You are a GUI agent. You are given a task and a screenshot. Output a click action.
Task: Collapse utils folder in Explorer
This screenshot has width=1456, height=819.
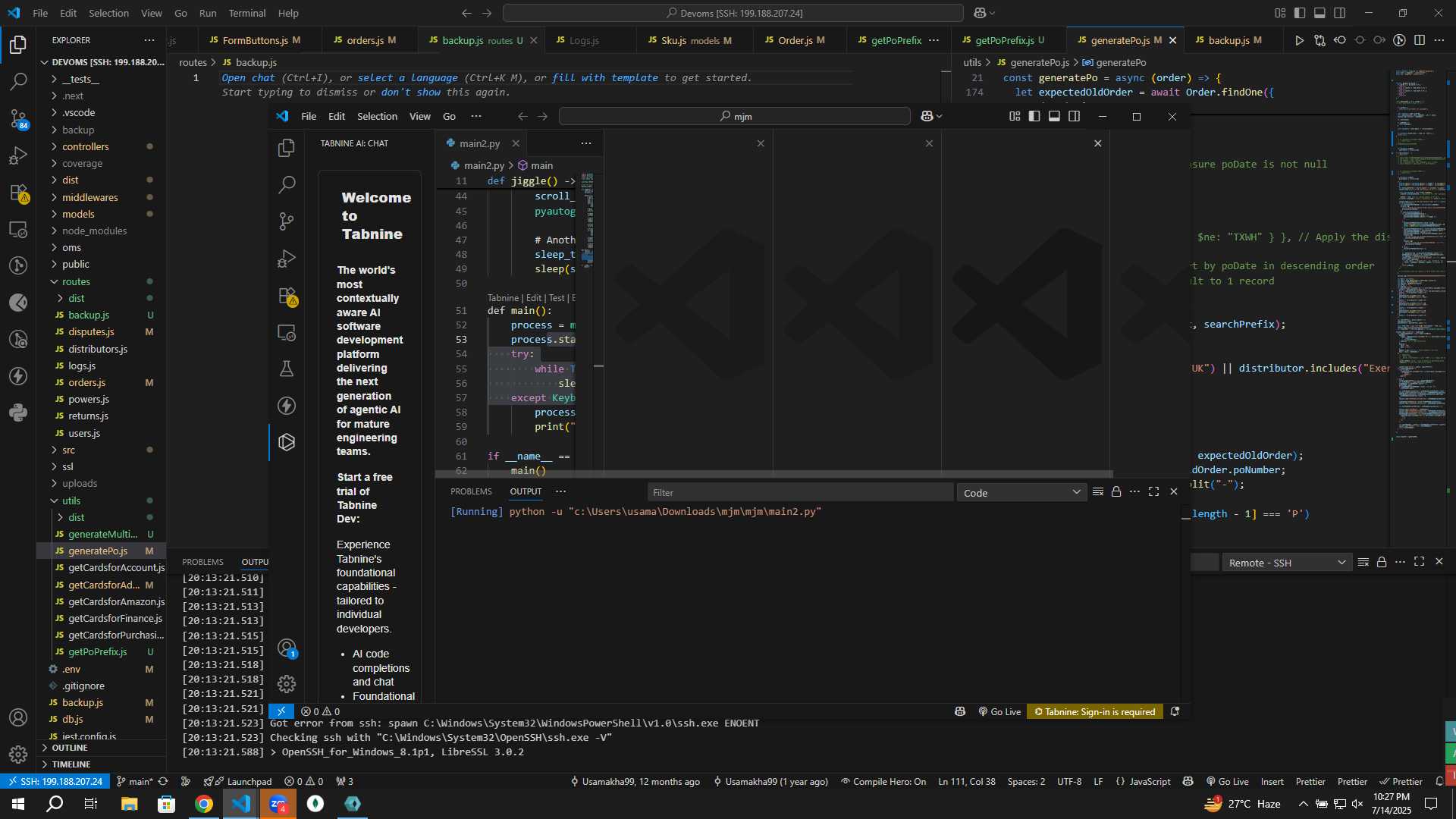point(71,500)
